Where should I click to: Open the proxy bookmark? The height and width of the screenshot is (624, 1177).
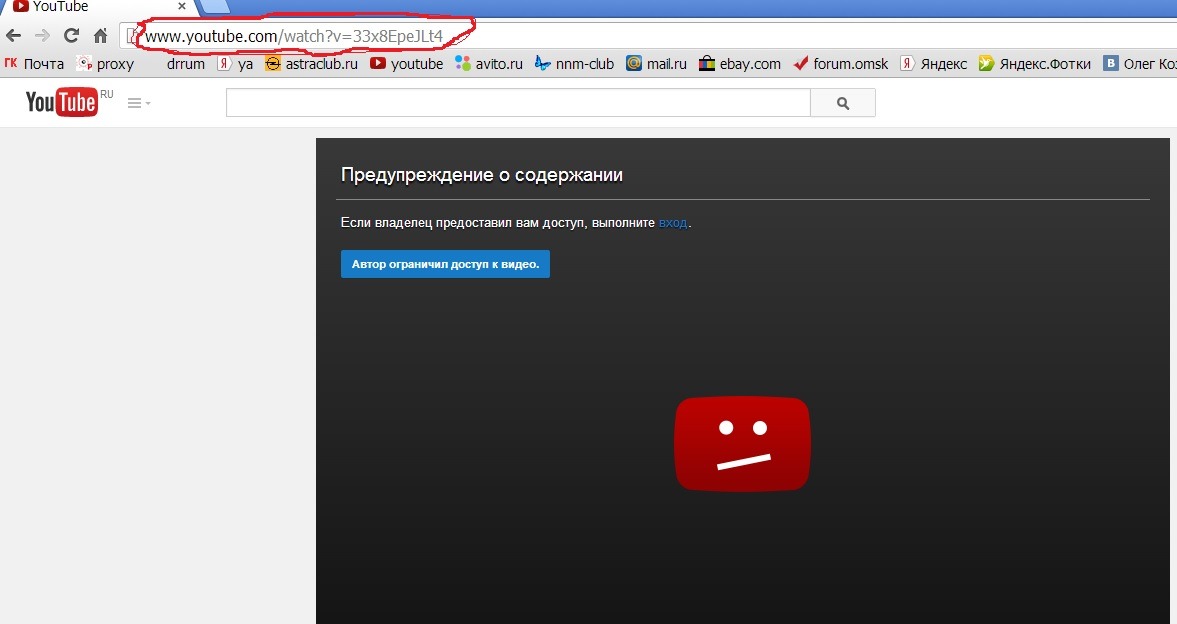point(106,64)
